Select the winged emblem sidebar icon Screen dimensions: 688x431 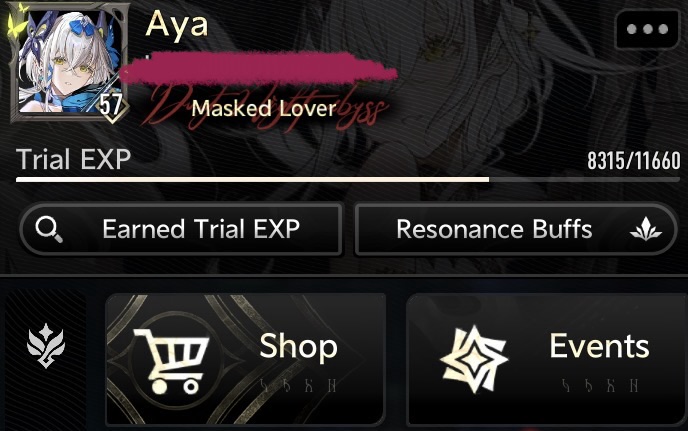46,346
